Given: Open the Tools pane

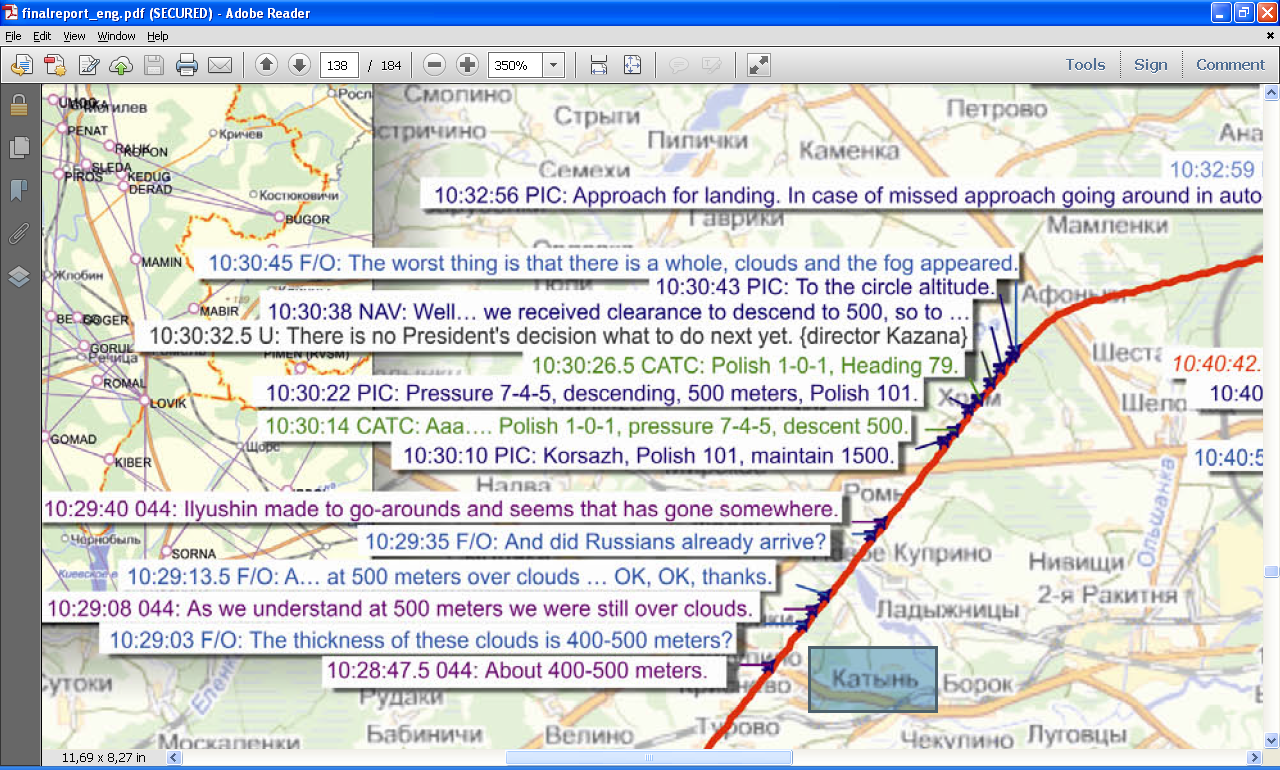Looking at the screenshot, I should pyautogui.click(x=1085, y=64).
